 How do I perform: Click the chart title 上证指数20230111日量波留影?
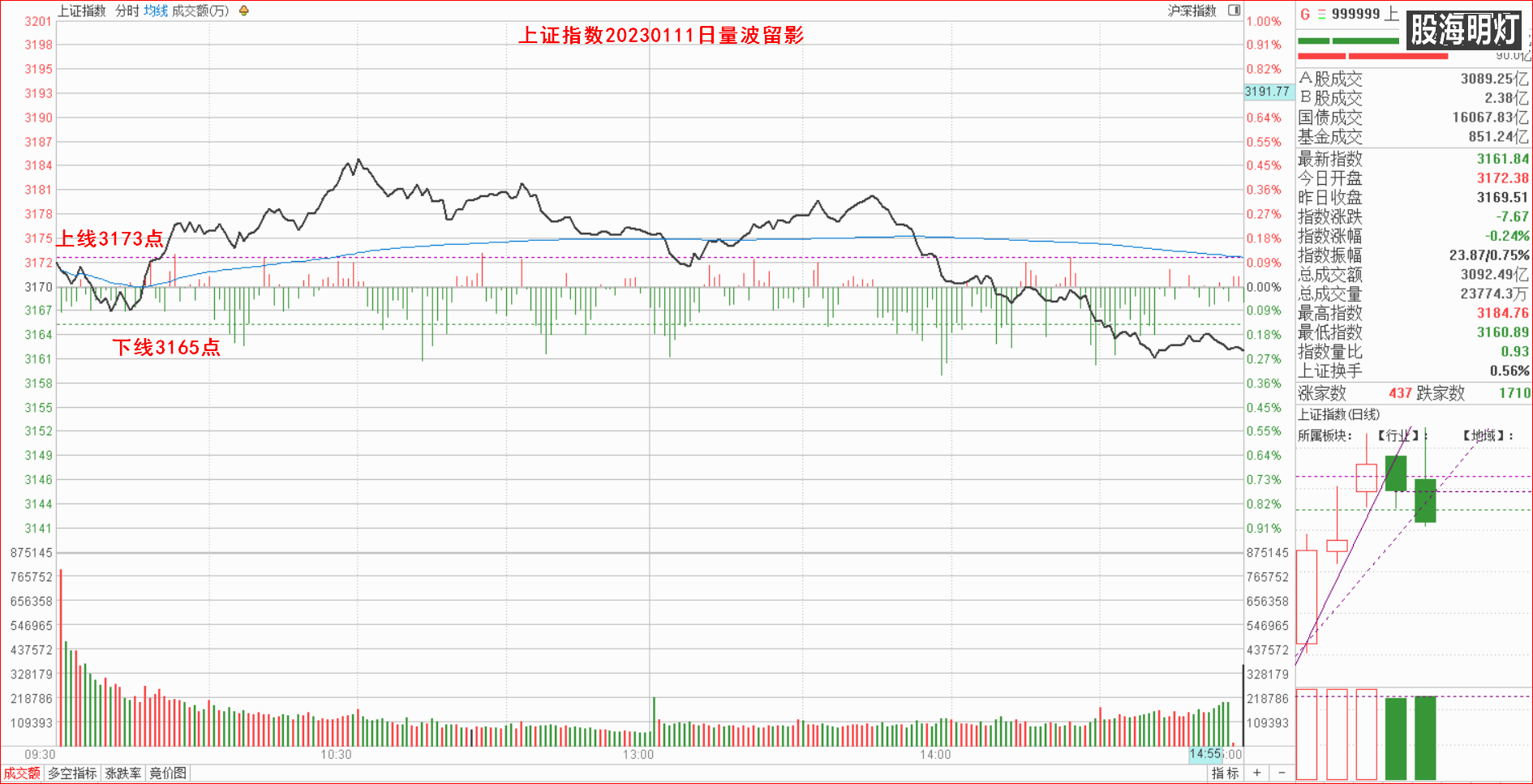661,35
